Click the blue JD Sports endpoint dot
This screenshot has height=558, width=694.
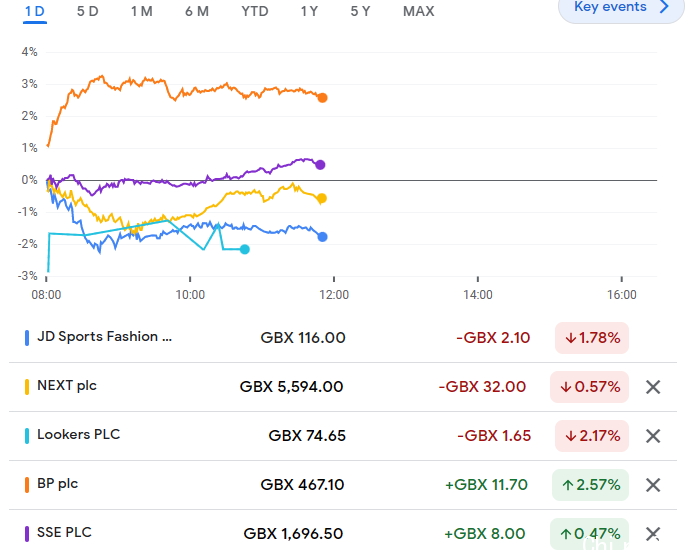coord(323,237)
